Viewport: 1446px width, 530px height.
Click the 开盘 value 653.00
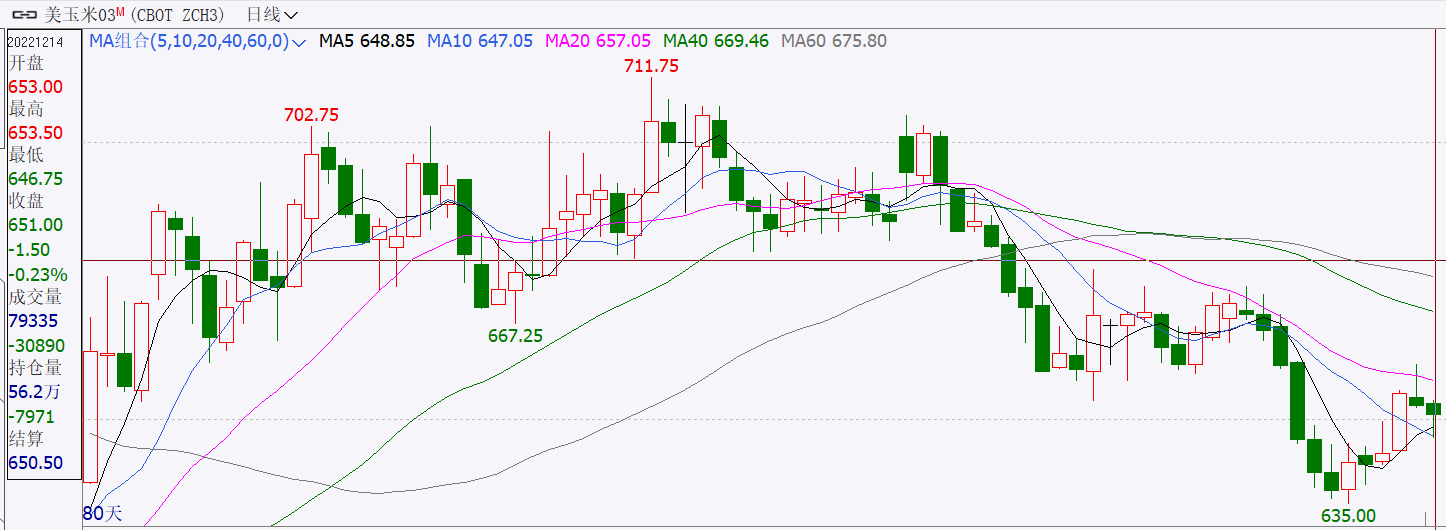coord(35,87)
